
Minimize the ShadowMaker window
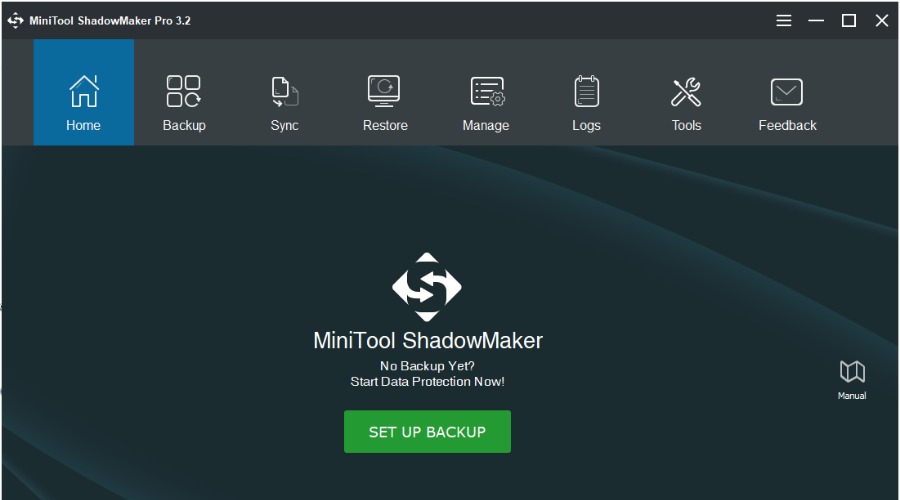pos(816,21)
